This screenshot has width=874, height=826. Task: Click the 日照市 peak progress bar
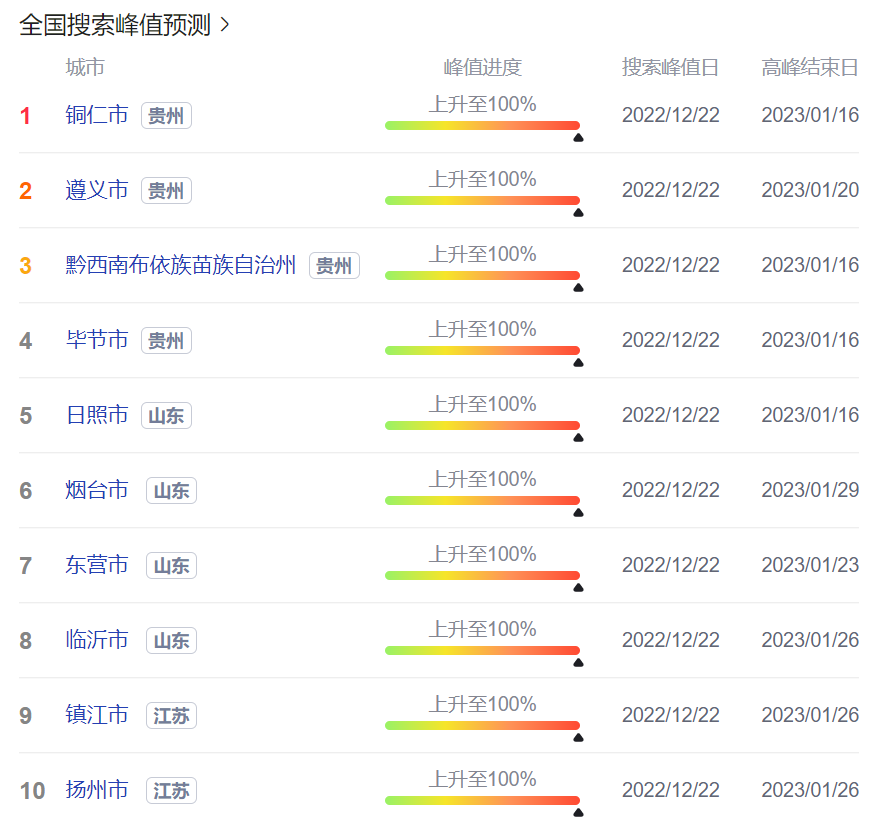click(x=483, y=425)
